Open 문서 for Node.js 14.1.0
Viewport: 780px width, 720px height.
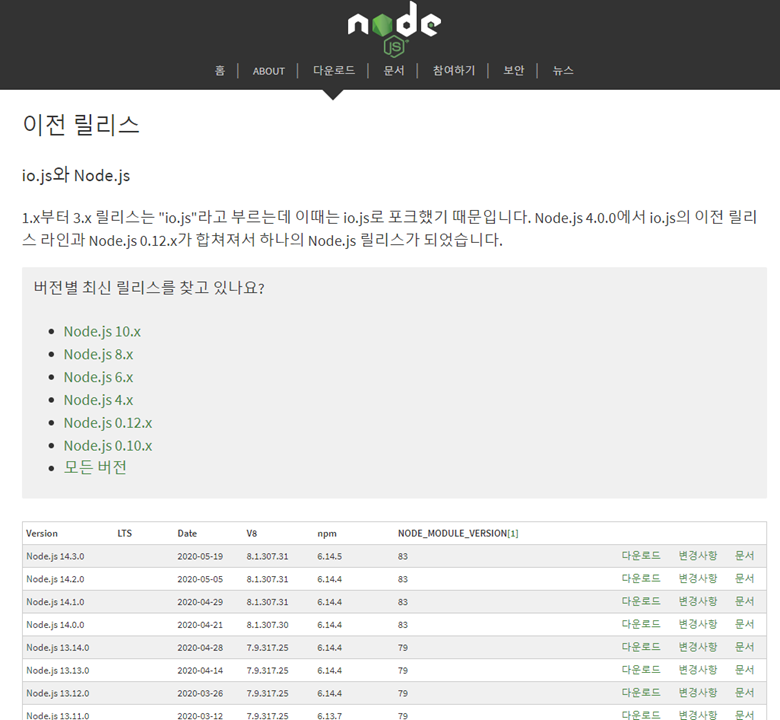(x=745, y=602)
